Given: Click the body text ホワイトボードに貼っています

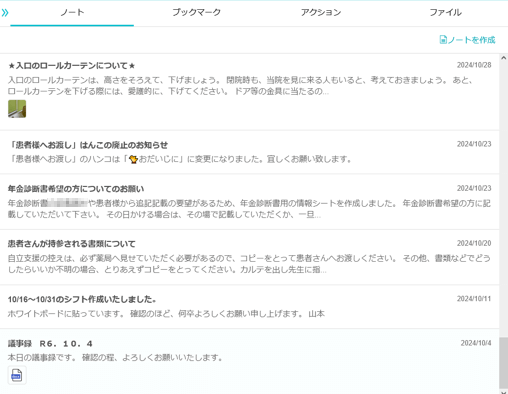Looking at the screenshot, I should pos(166,314).
